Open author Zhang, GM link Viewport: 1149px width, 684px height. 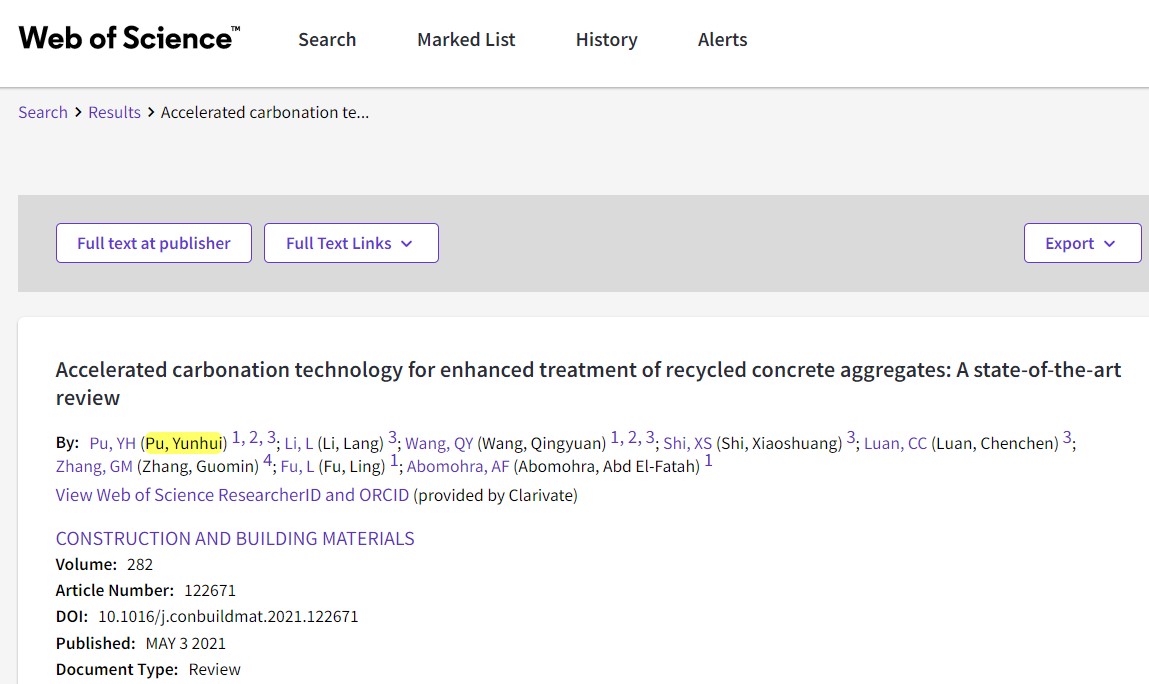pos(94,466)
